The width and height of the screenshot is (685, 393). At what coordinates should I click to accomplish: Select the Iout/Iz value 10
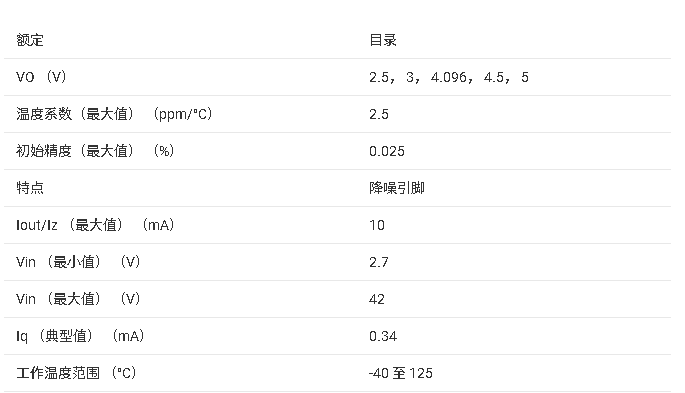[x=377, y=225]
